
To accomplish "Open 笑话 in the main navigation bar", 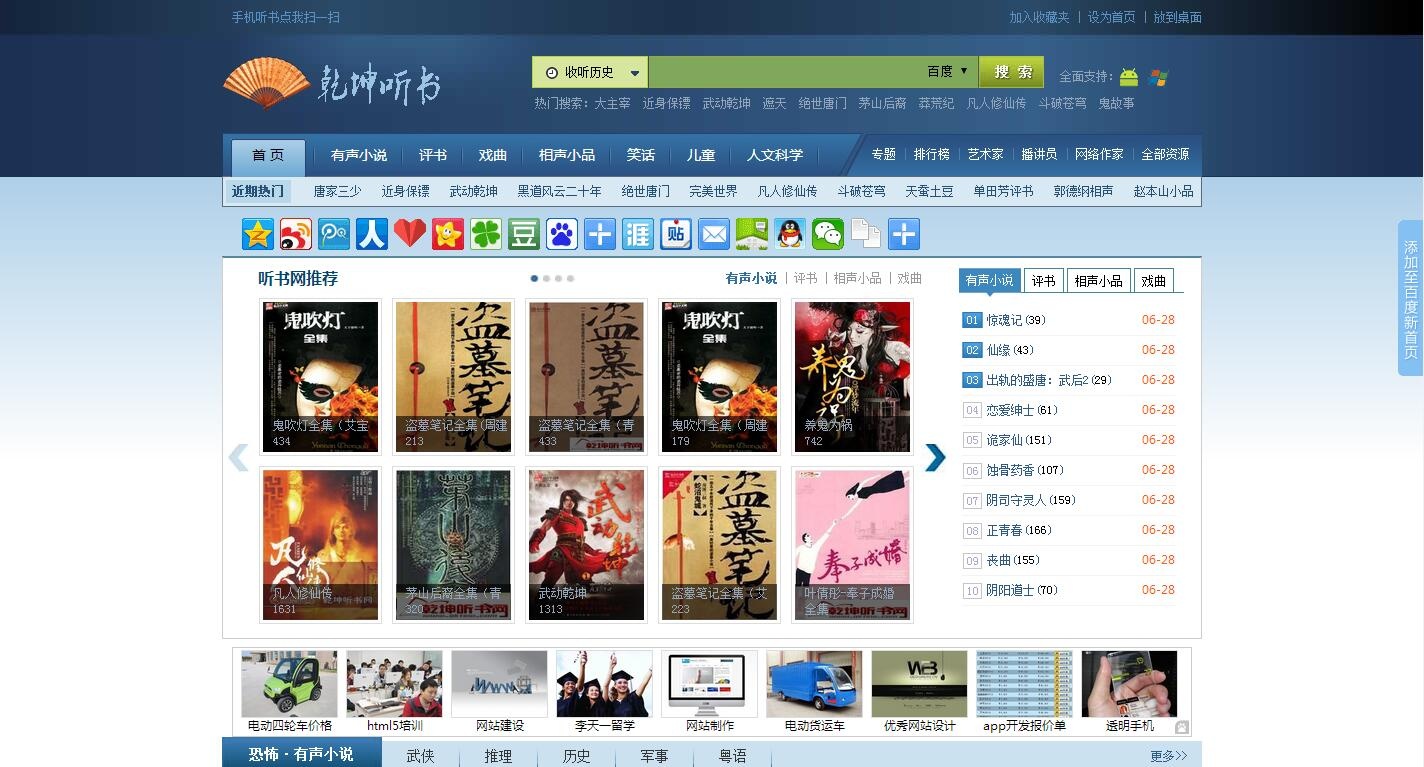I will pyautogui.click(x=641, y=155).
